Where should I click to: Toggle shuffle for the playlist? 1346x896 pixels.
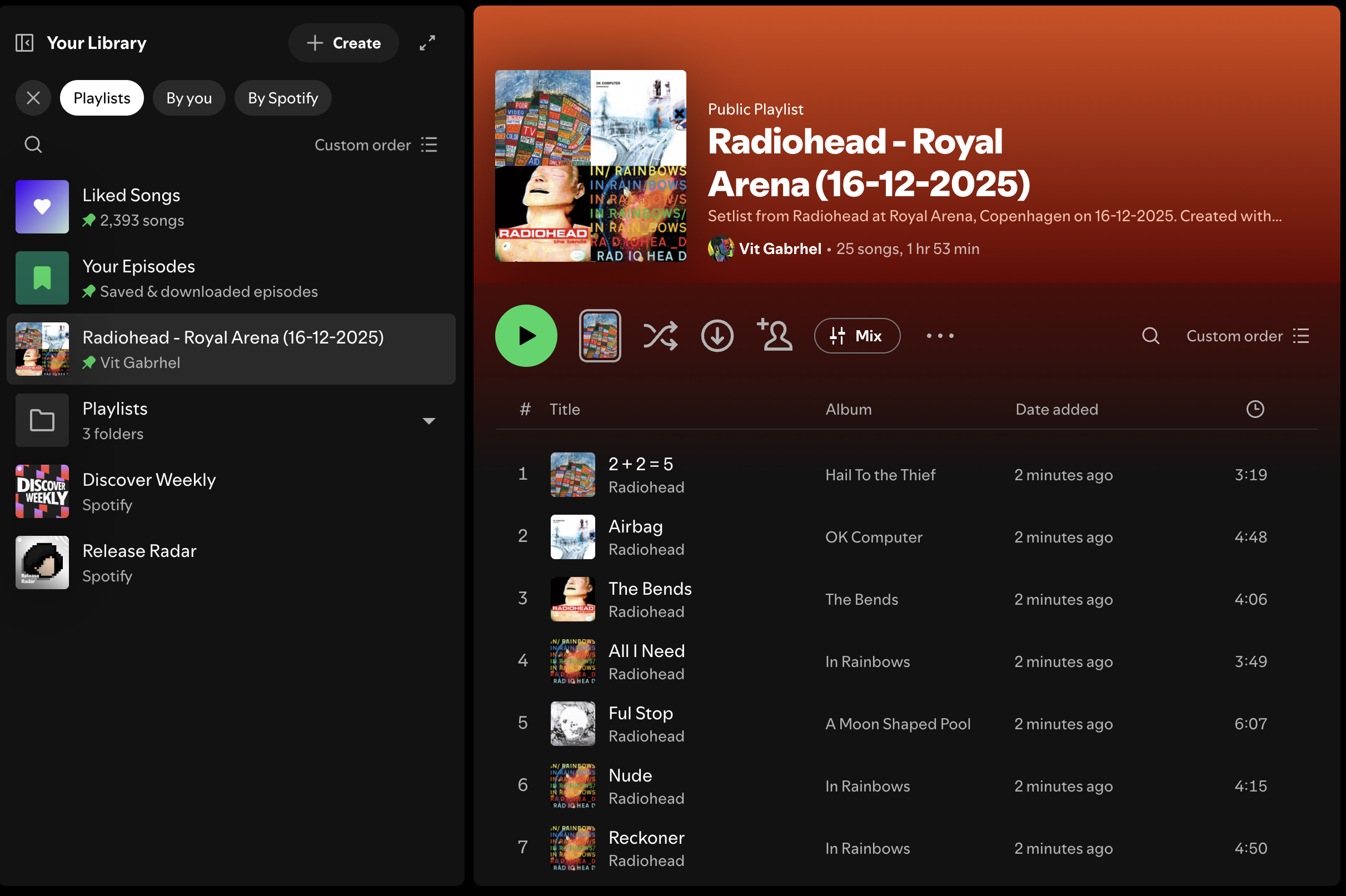pos(660,336)
